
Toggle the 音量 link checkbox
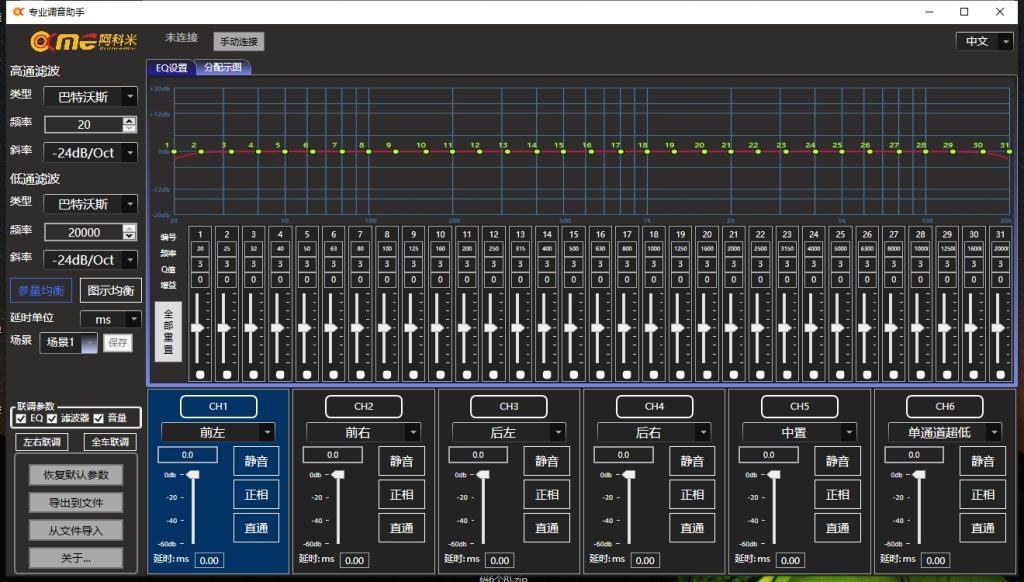(x=99, y=418)
